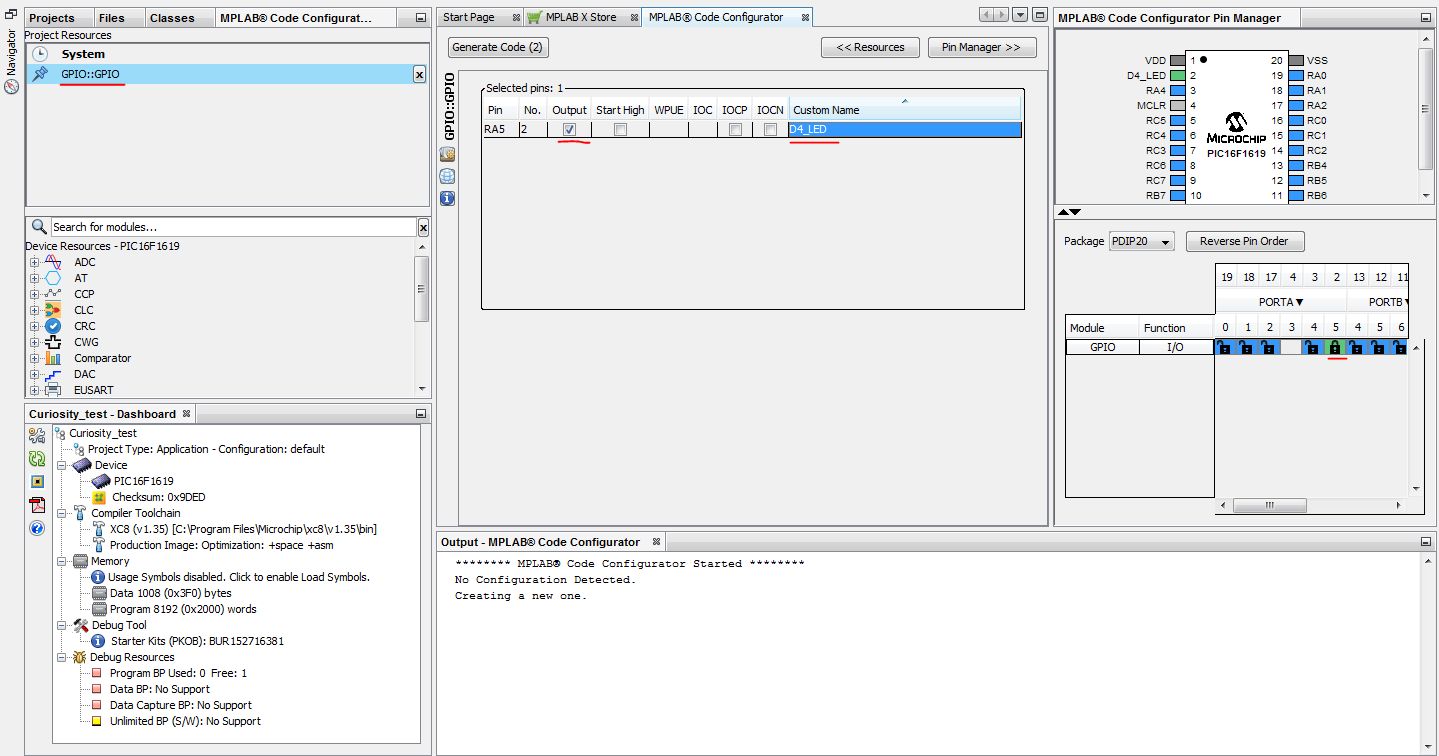Screen dimensions: 1439x756
Task: Click the WPUE cell for RA5
Action: pos(669,130)
